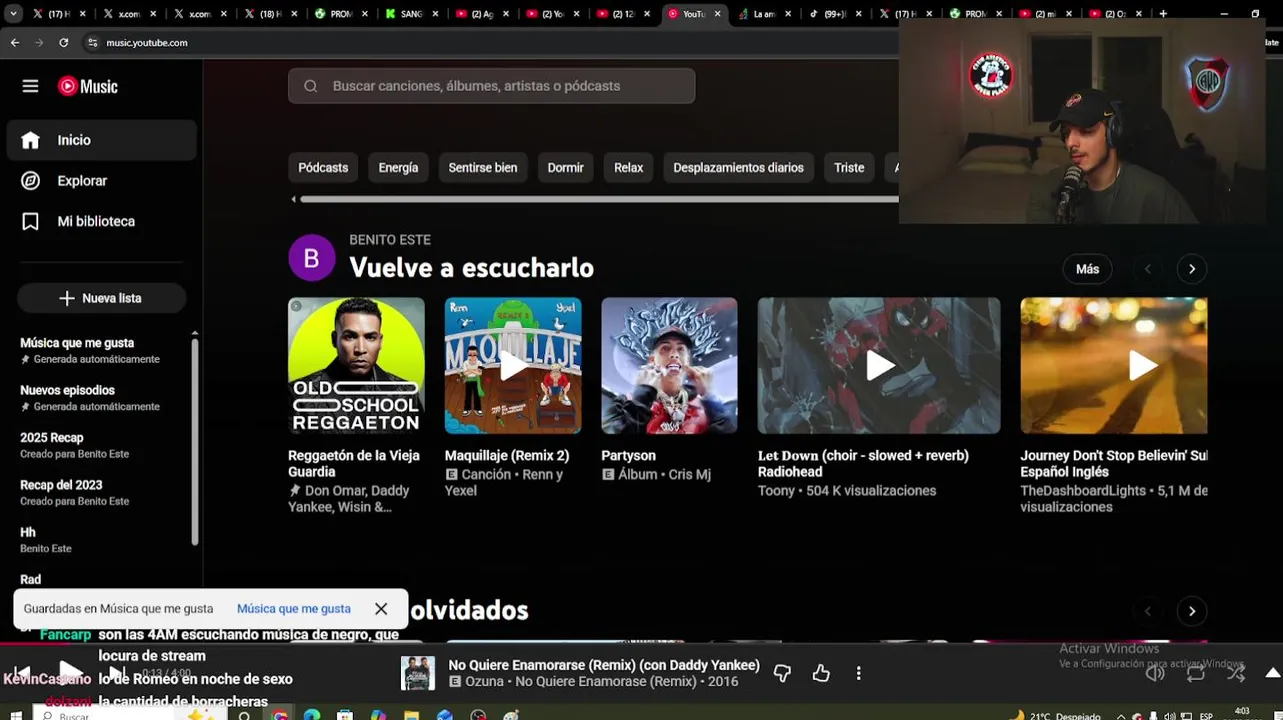Image resolution: width=1283 pixels, height=720 pixels.
Task: Go to Inicio in the sidebar
Action: (101, 140)
